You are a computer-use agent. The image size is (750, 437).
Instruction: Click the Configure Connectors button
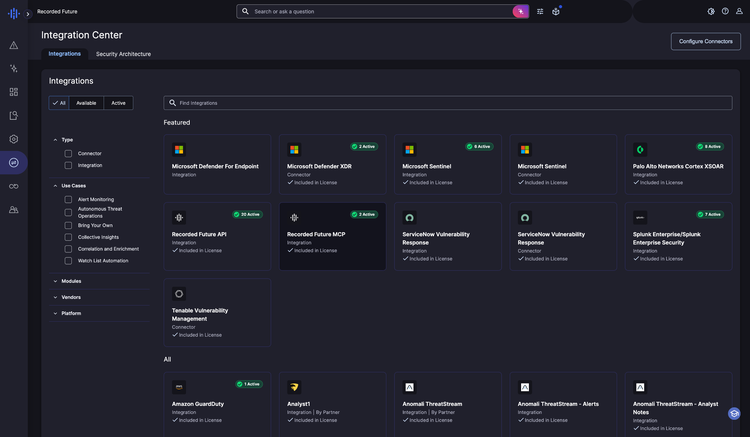pos(706,41)
